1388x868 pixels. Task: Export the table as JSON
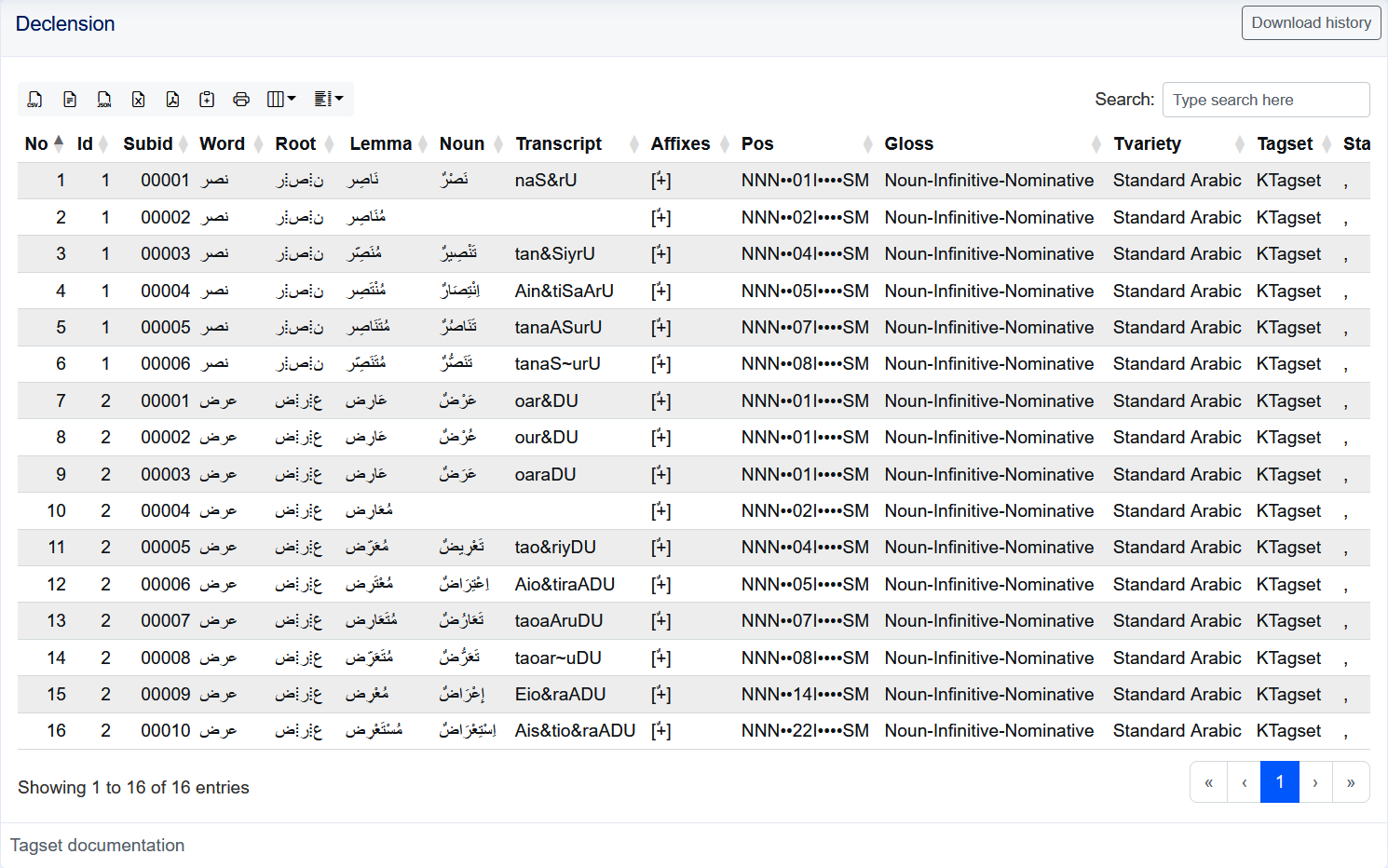(104, 100)
